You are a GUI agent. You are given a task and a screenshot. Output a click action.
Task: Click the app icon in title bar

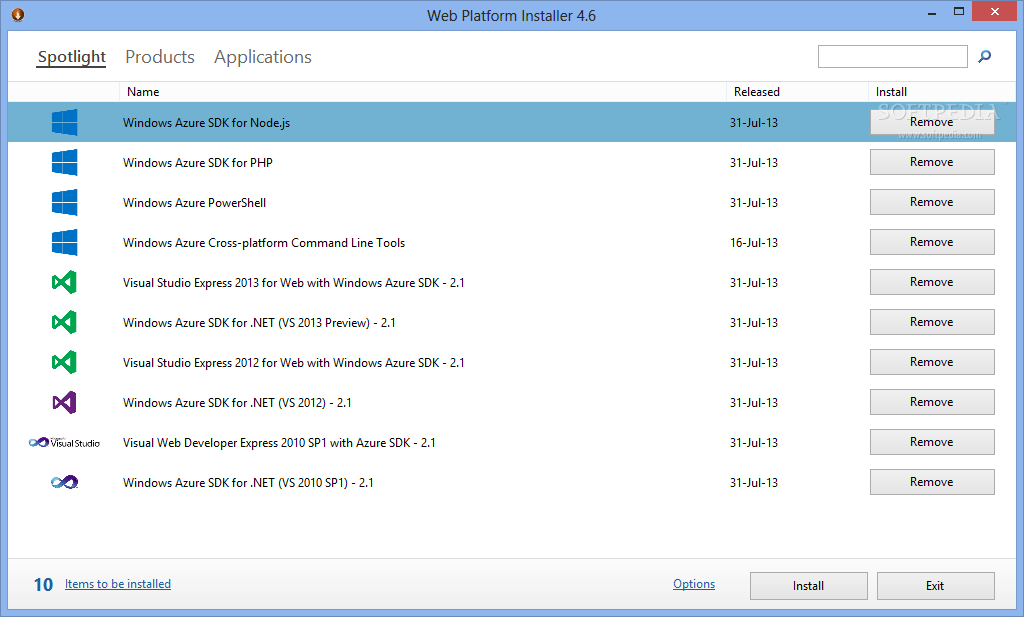[x=18, y=14]
